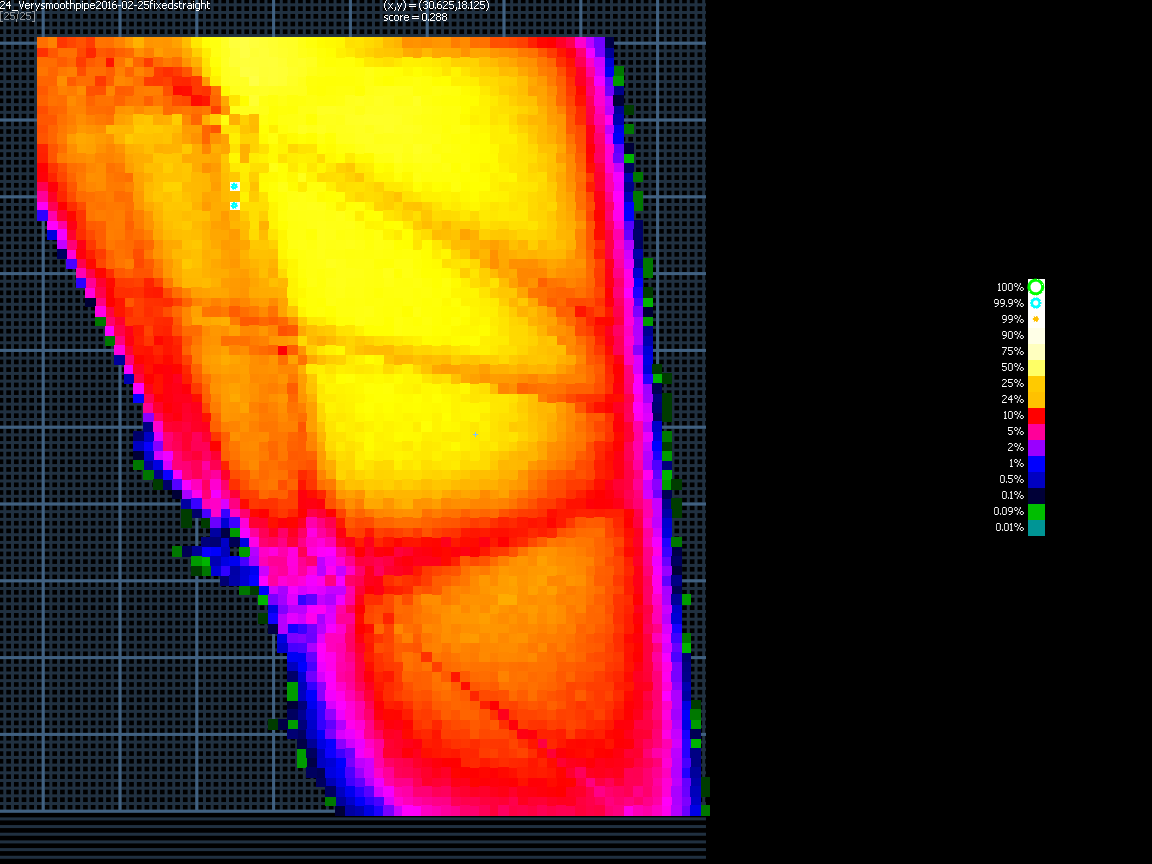Screen dimensions: 1152x864
Task: Select the pink 5% legend swatch
Action: (x=1036, y=431)
